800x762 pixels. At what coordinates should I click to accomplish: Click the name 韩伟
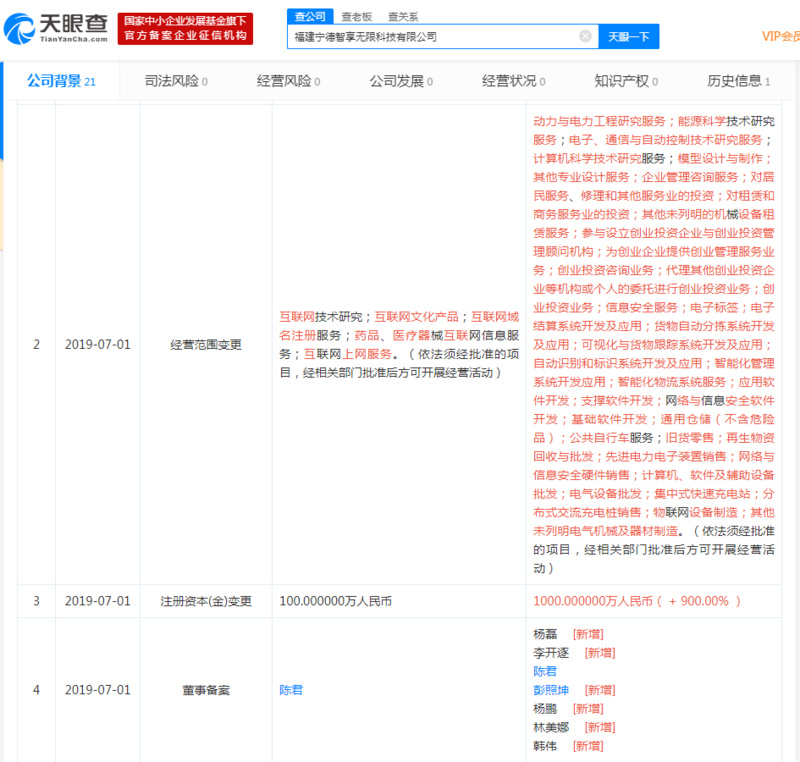pyautogui.click(x=545, y=746)
